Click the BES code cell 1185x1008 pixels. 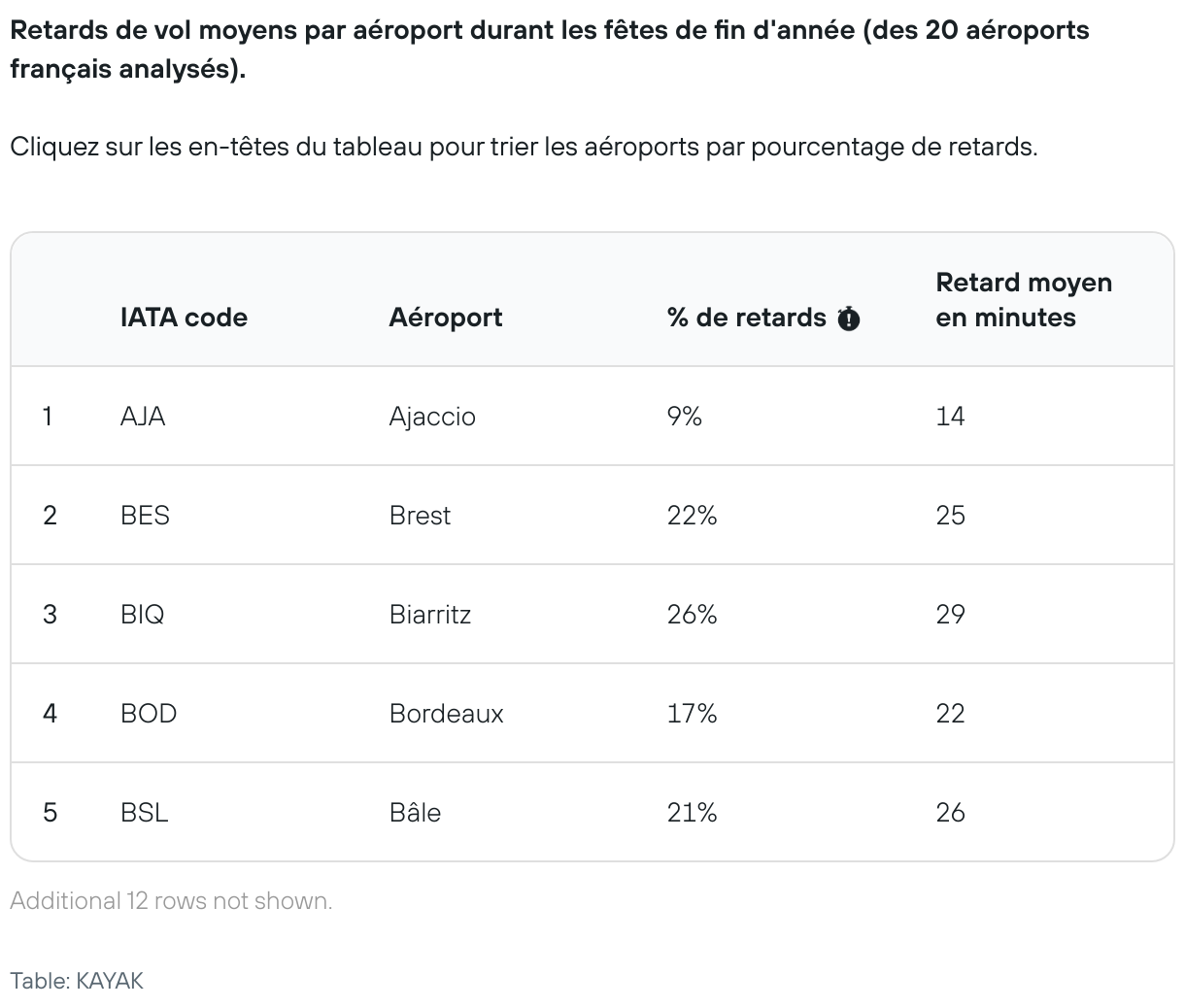click(x=145, y=516)
